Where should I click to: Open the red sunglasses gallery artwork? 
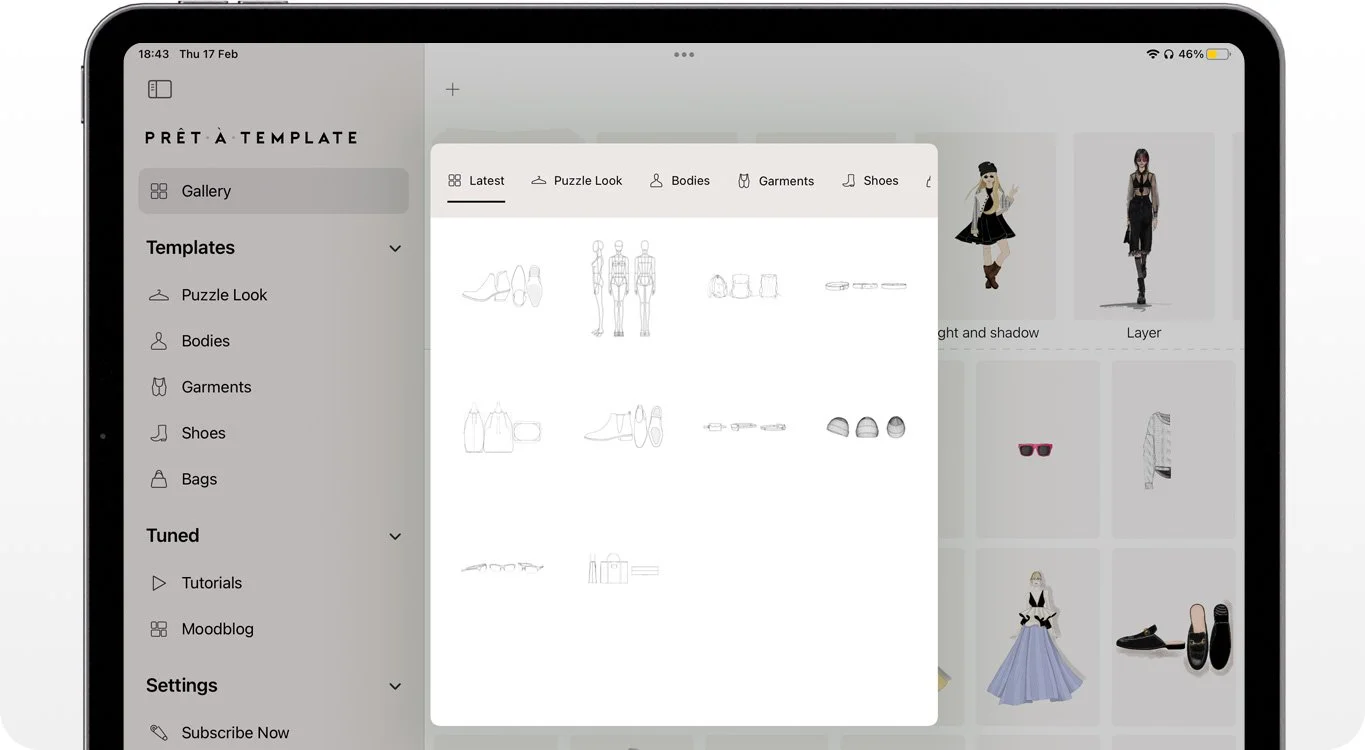pyautogui.click(x=1037, y=449)
